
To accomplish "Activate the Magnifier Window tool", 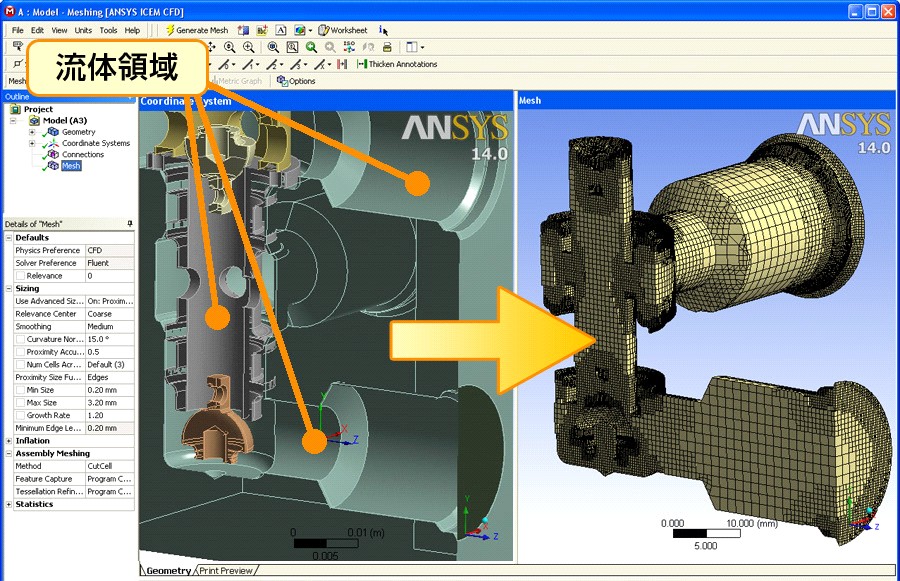I will pyautogui.click(x=292, y=47).
